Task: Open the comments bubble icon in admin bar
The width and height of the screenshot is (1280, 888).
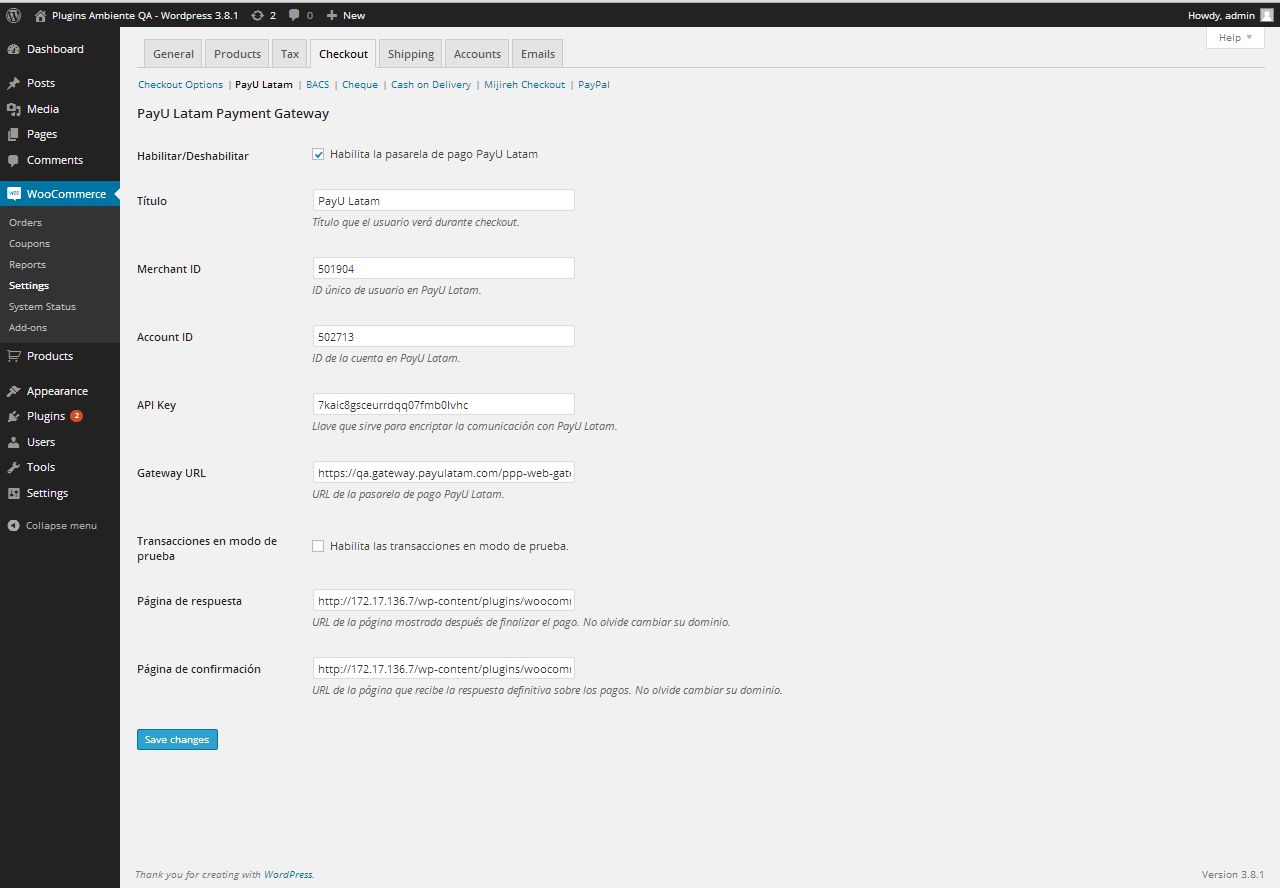Action: [x=294, y=15]
